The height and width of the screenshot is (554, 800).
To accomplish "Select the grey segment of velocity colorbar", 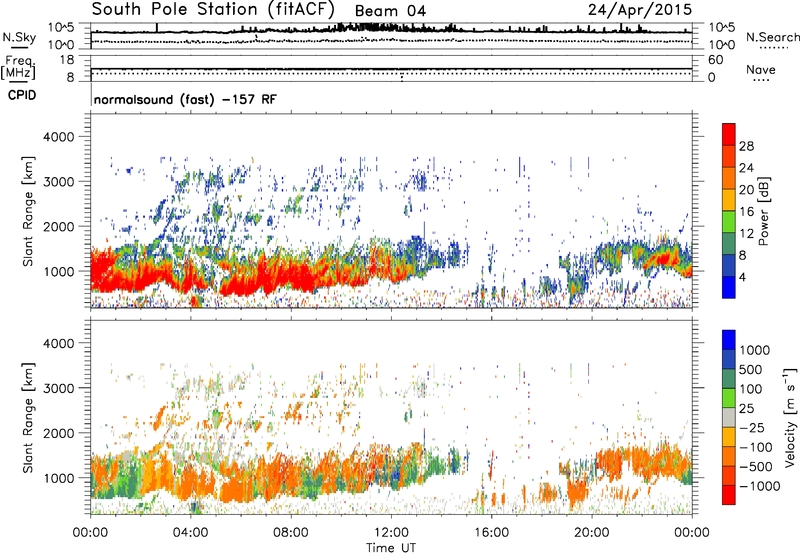I will pos(729,417).
